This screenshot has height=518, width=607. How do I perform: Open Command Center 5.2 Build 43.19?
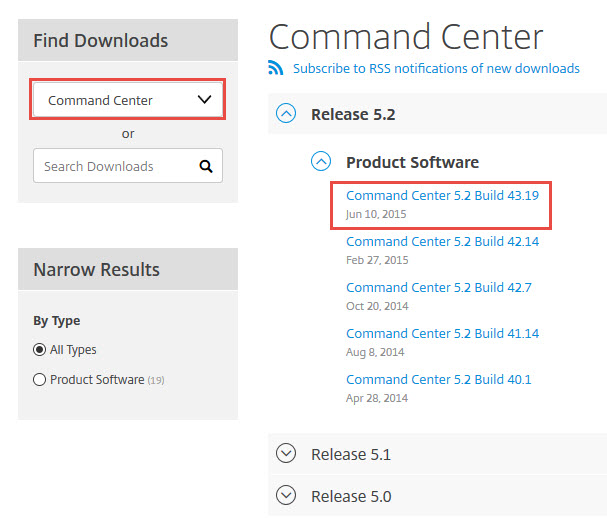[x=442, y=196]
